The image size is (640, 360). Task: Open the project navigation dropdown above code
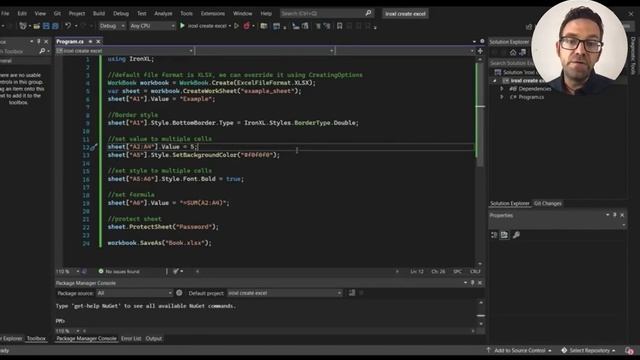point(125,51)
